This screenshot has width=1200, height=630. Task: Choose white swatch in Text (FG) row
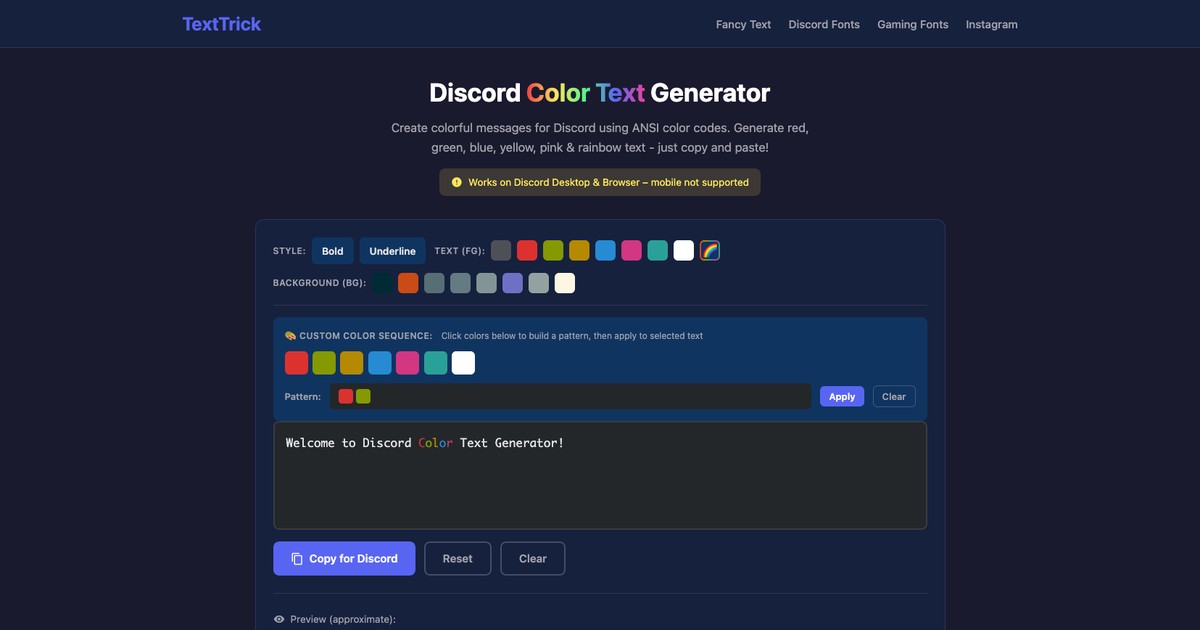tap(683, 251)
